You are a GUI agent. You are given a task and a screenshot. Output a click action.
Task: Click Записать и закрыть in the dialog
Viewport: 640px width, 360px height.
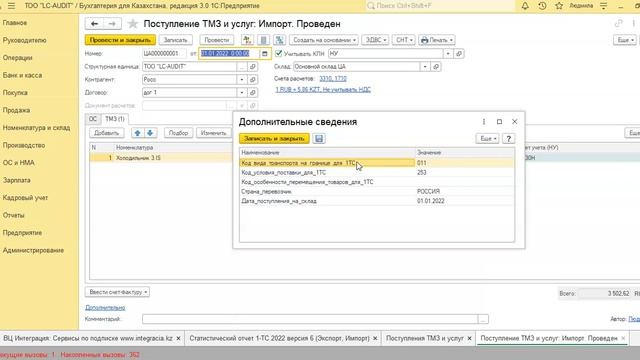[x=274, y=139]
